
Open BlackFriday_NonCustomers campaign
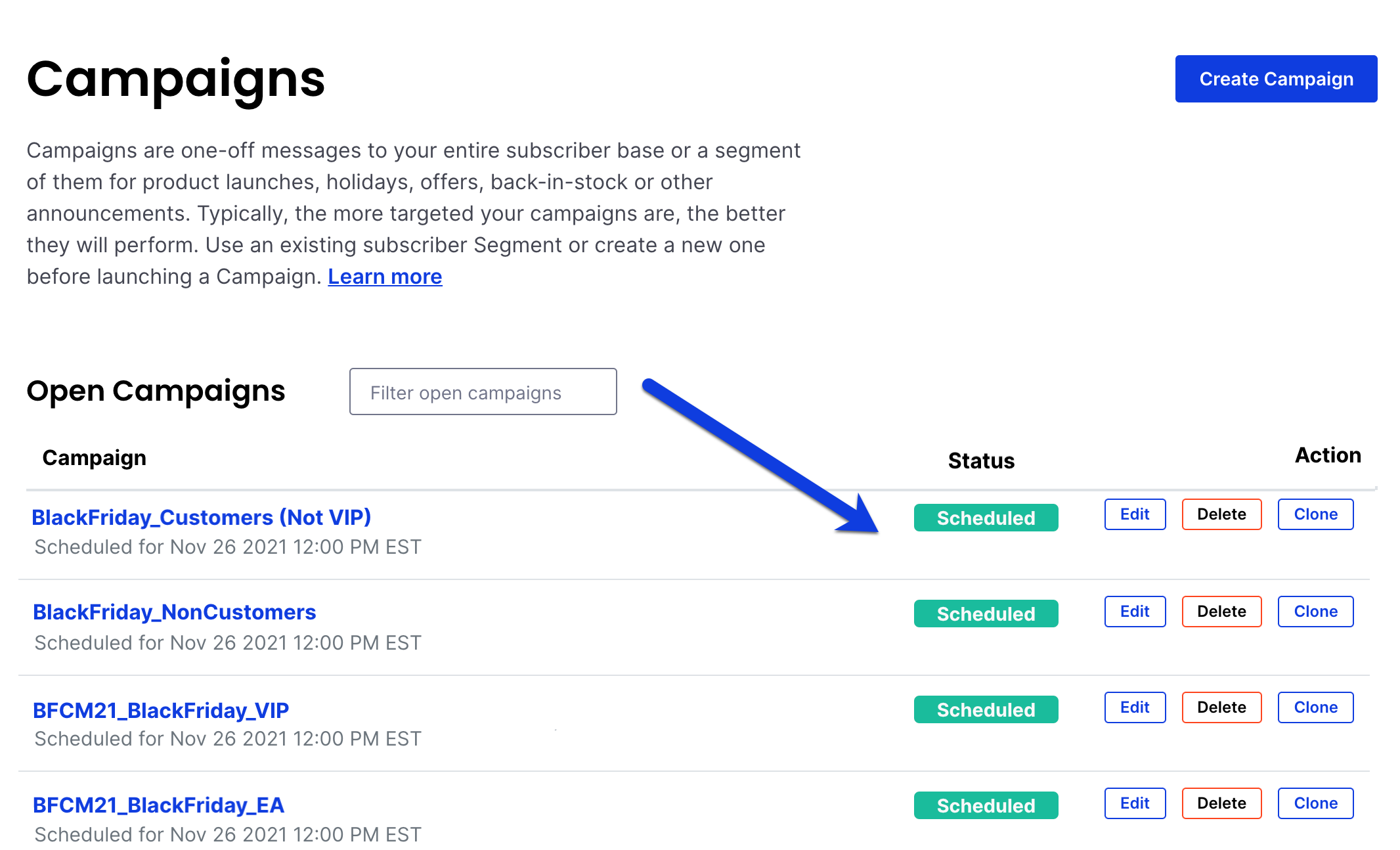tap(175, 612)
